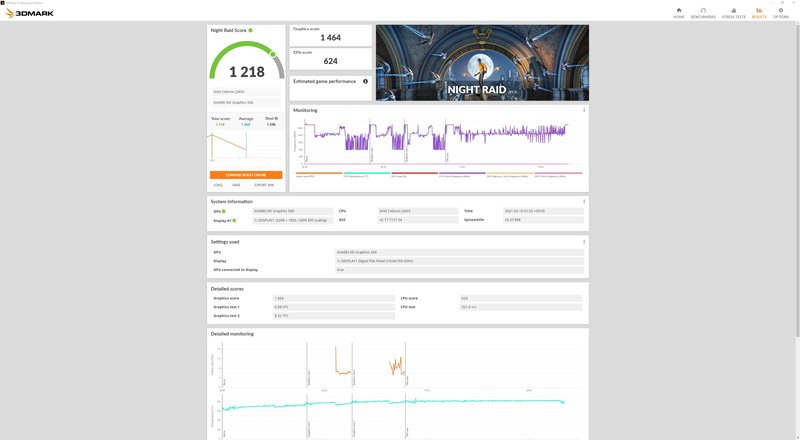
Task: Click the Load button
Action: [218, 185]
